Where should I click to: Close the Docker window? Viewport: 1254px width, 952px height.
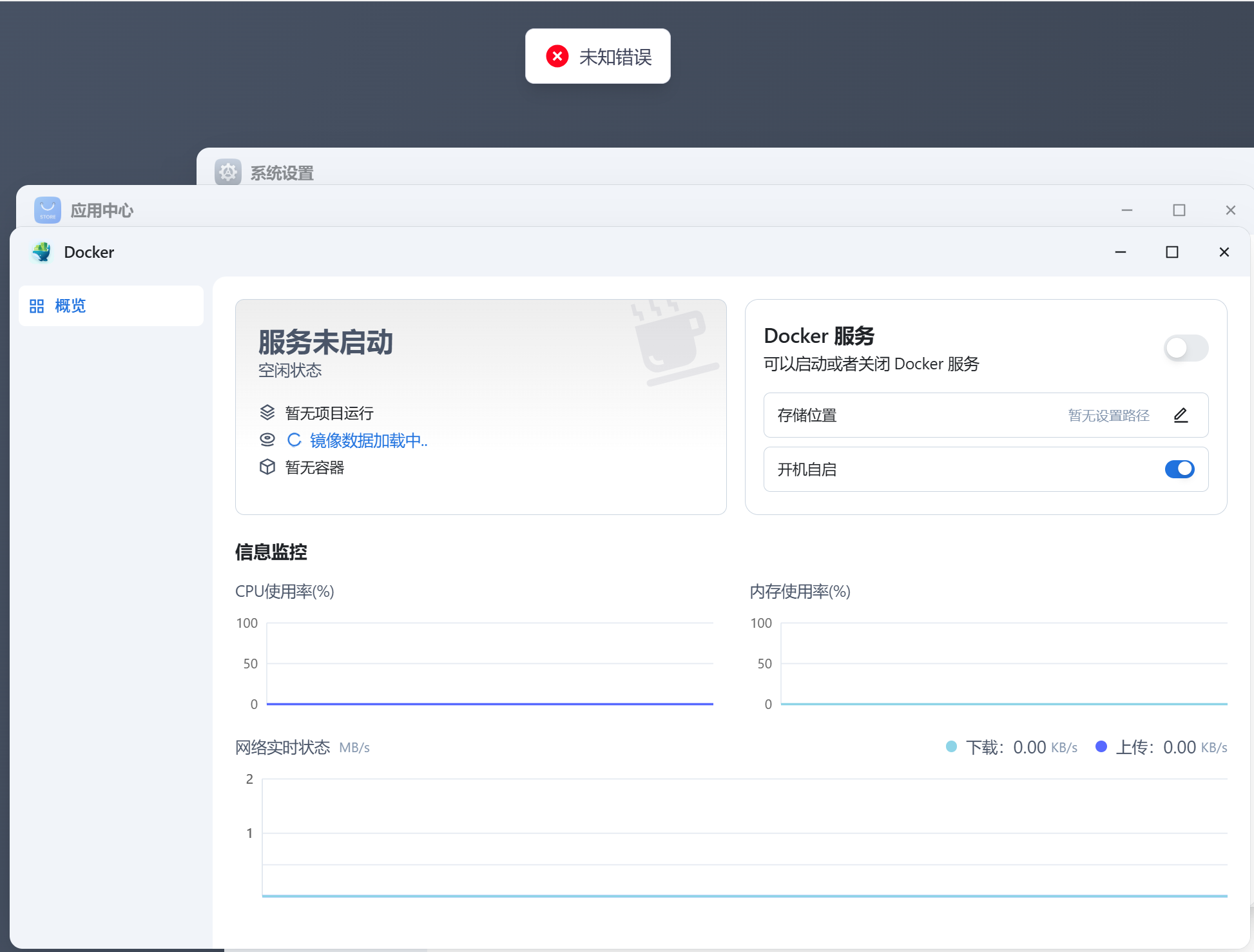click(1224, 252)
